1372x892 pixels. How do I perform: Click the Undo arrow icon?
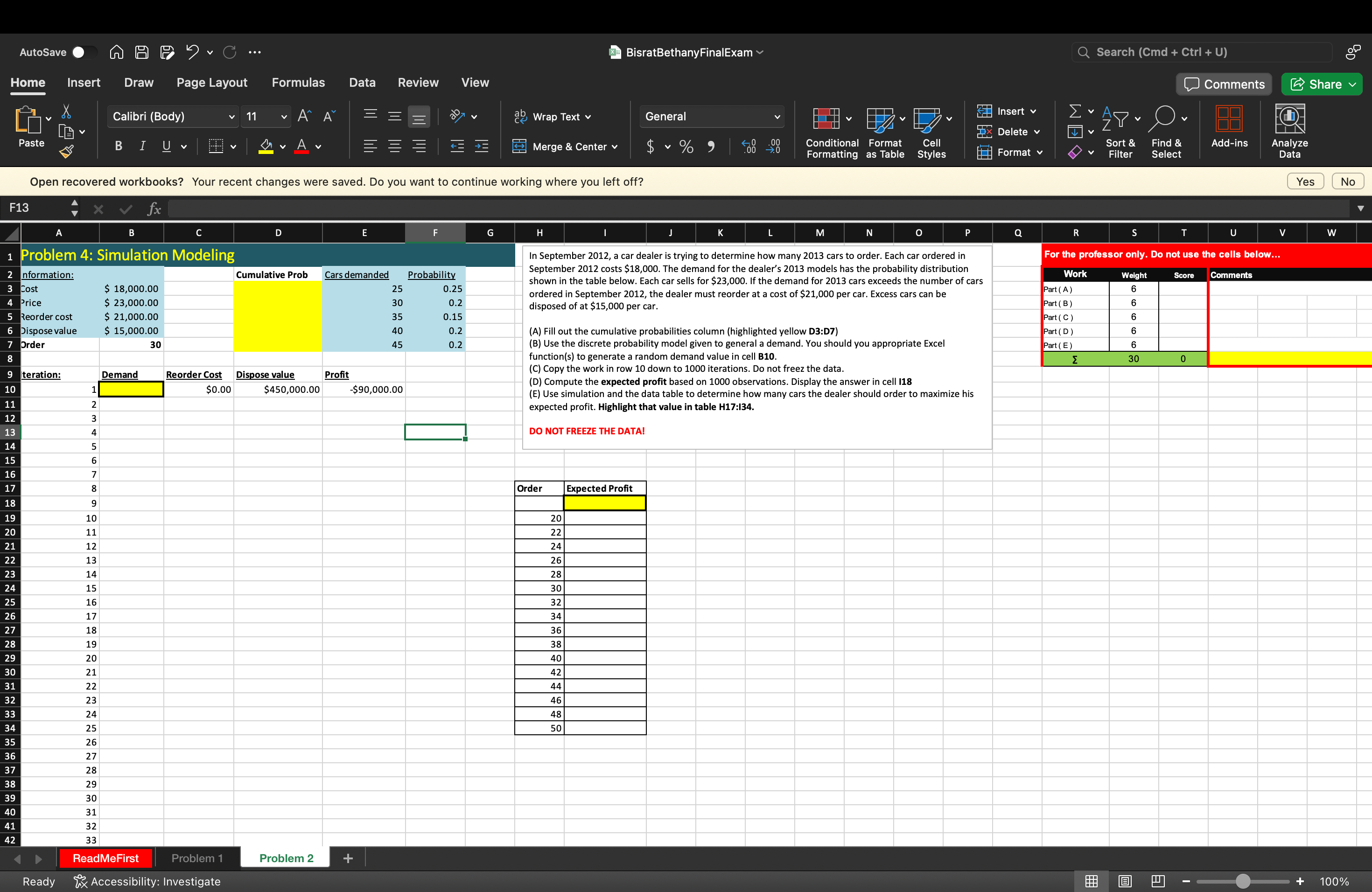coord(192,52)
